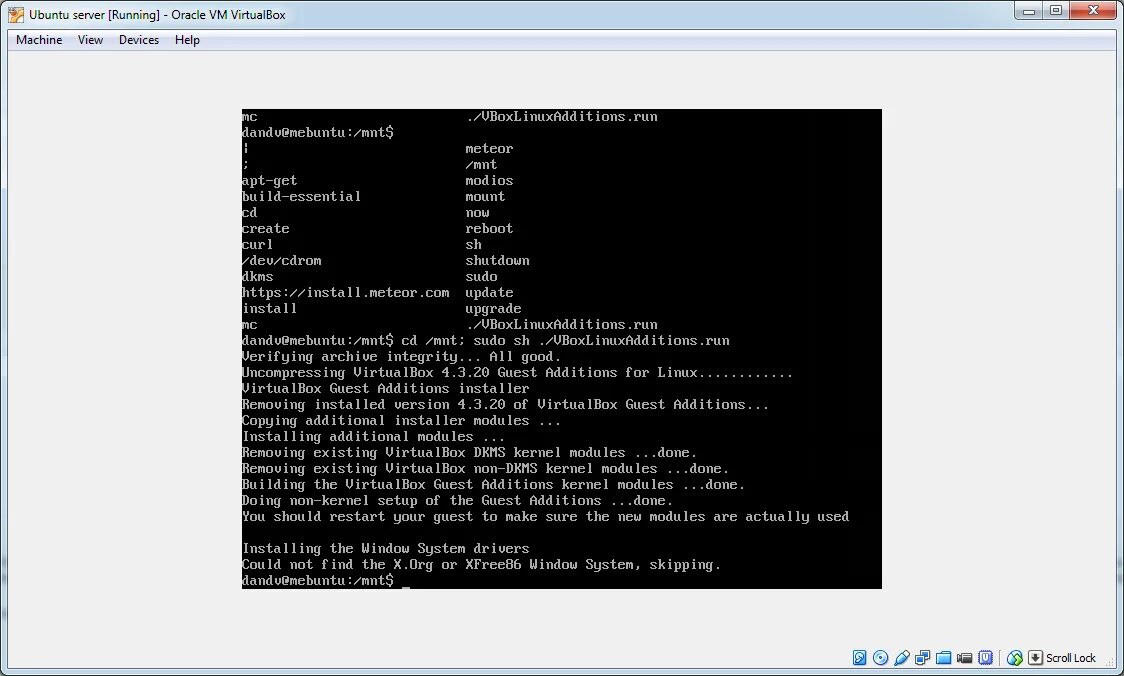Image resolution: width=1124 pixels, height=676 pixels.
Task: Click the 'shutdown' entry in terminal
Action: 497,260
